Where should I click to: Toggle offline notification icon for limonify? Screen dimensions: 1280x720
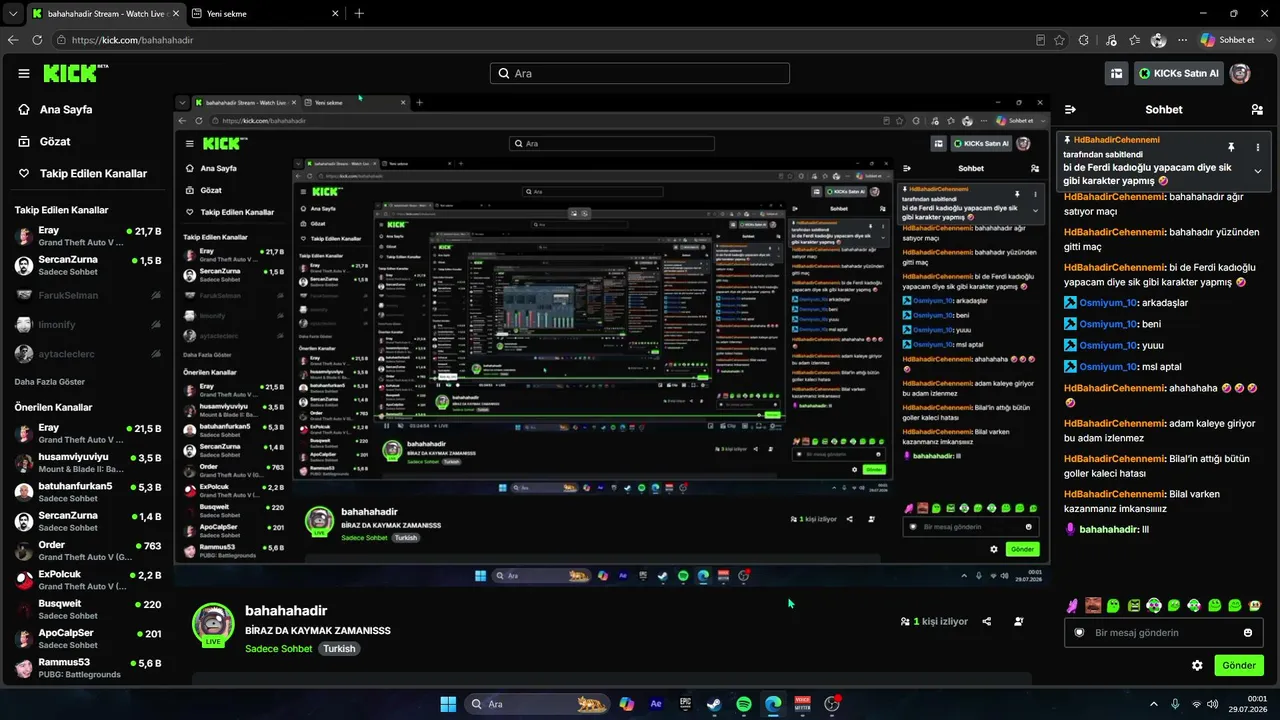(156, 324)
